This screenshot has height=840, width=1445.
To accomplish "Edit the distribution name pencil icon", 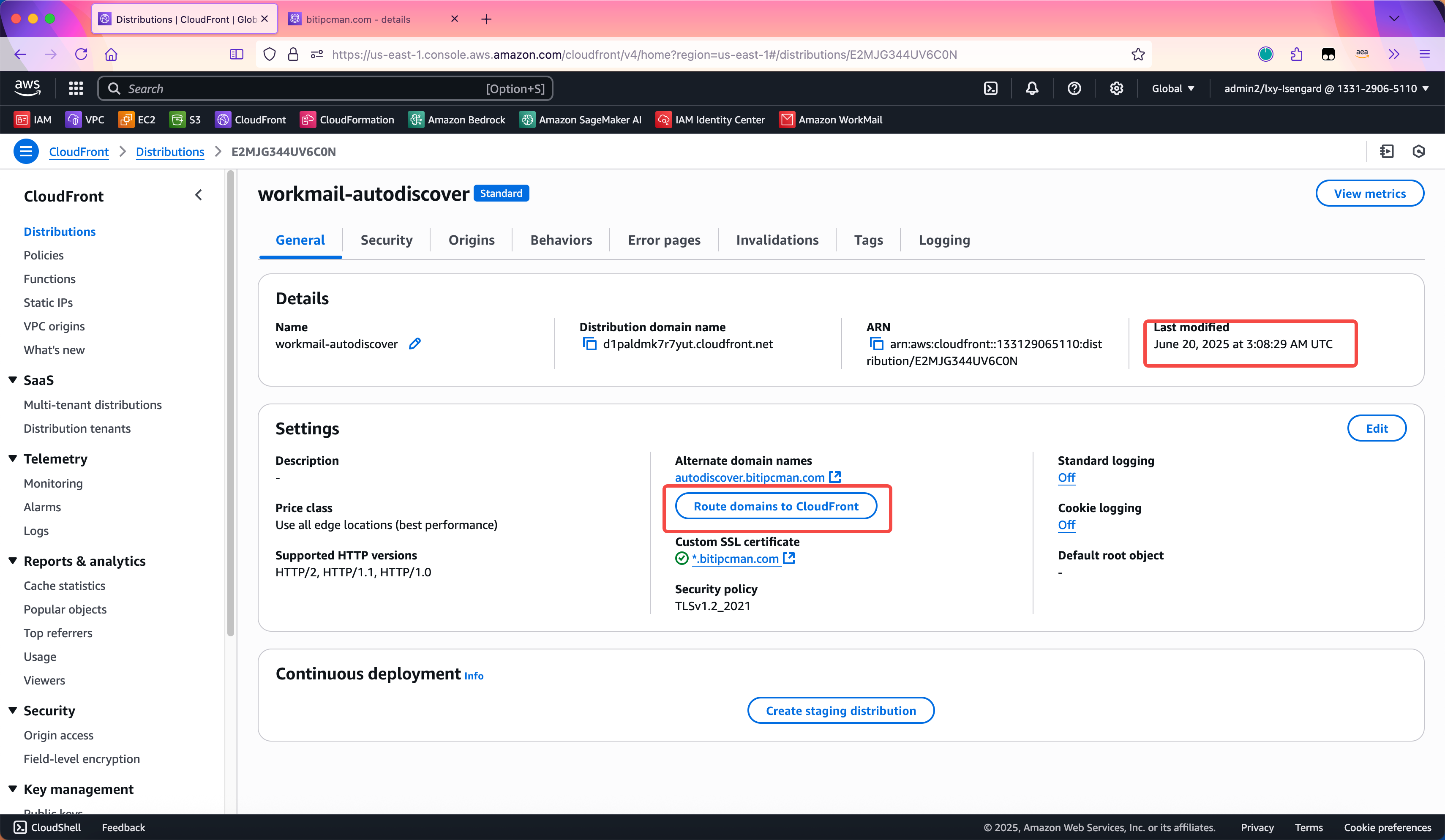I will 414,344.
